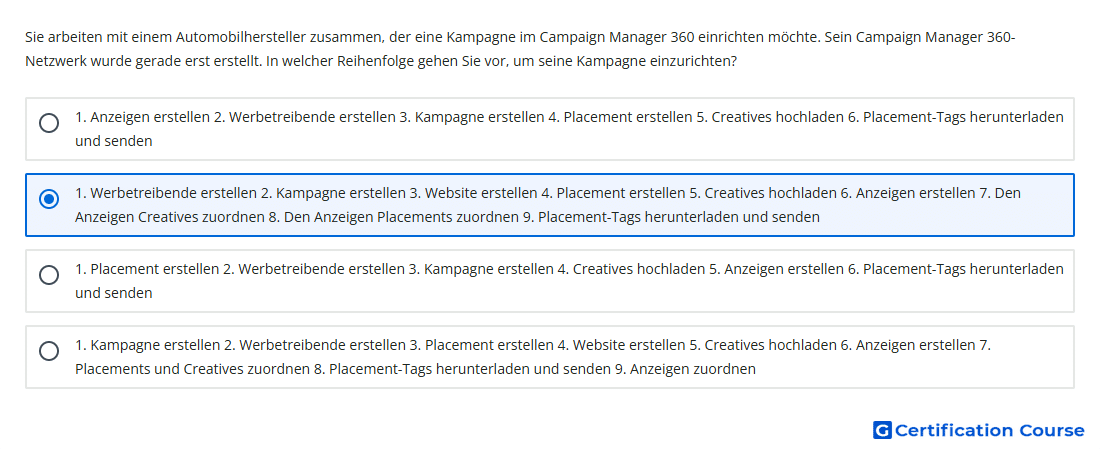
Task: Click 'Campaign Manager 360 einrichten' in the question
Action: (626, 36)
